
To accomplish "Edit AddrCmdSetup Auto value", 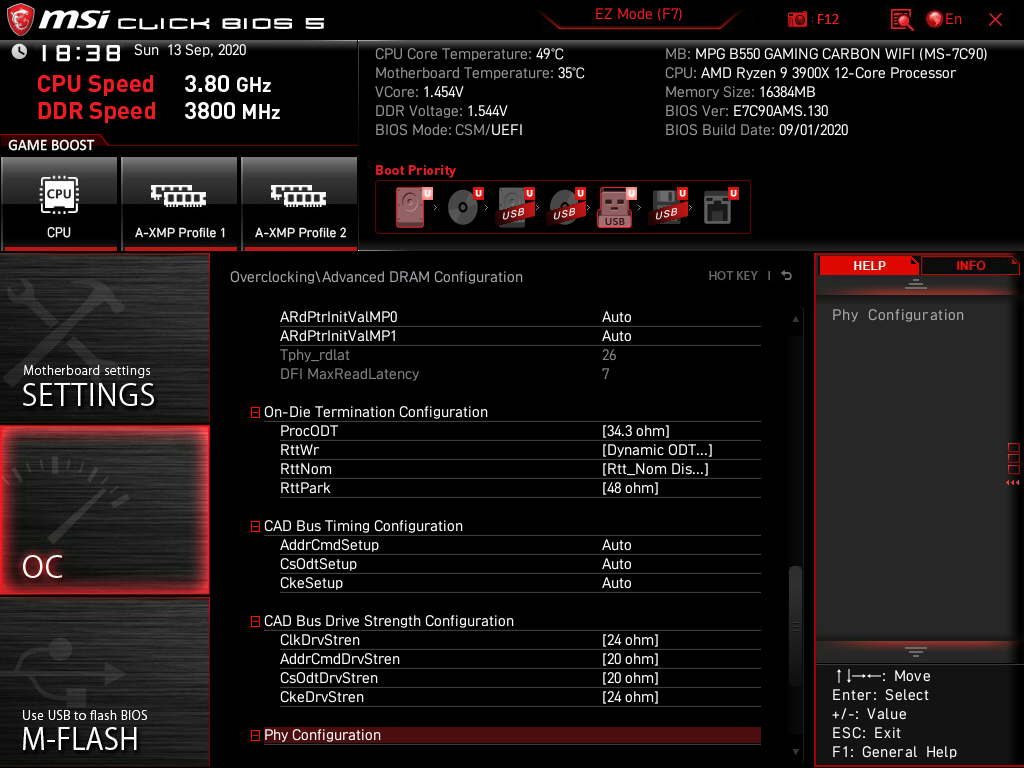I will (x=616, y=545).
